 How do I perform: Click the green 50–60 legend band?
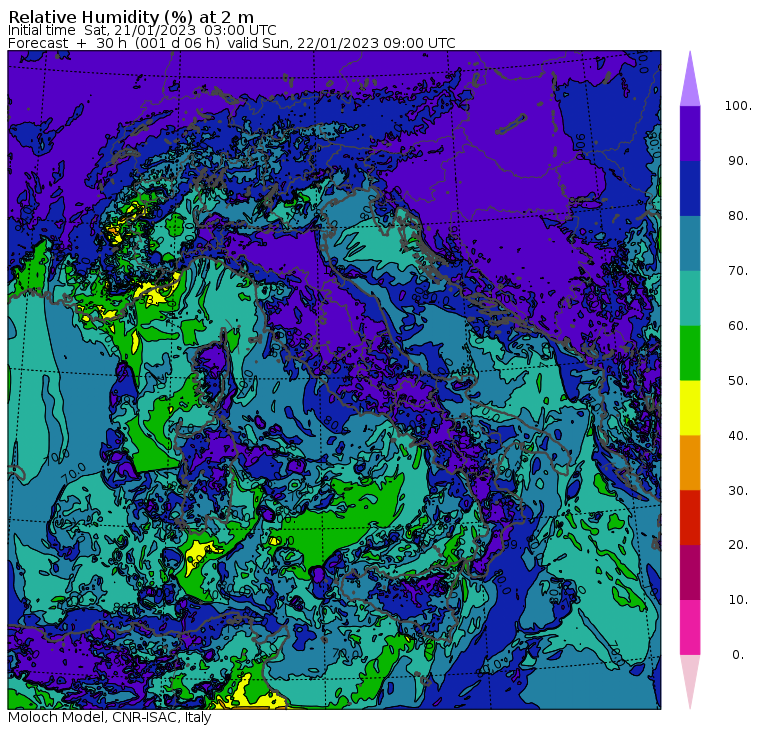coord(690,353)
